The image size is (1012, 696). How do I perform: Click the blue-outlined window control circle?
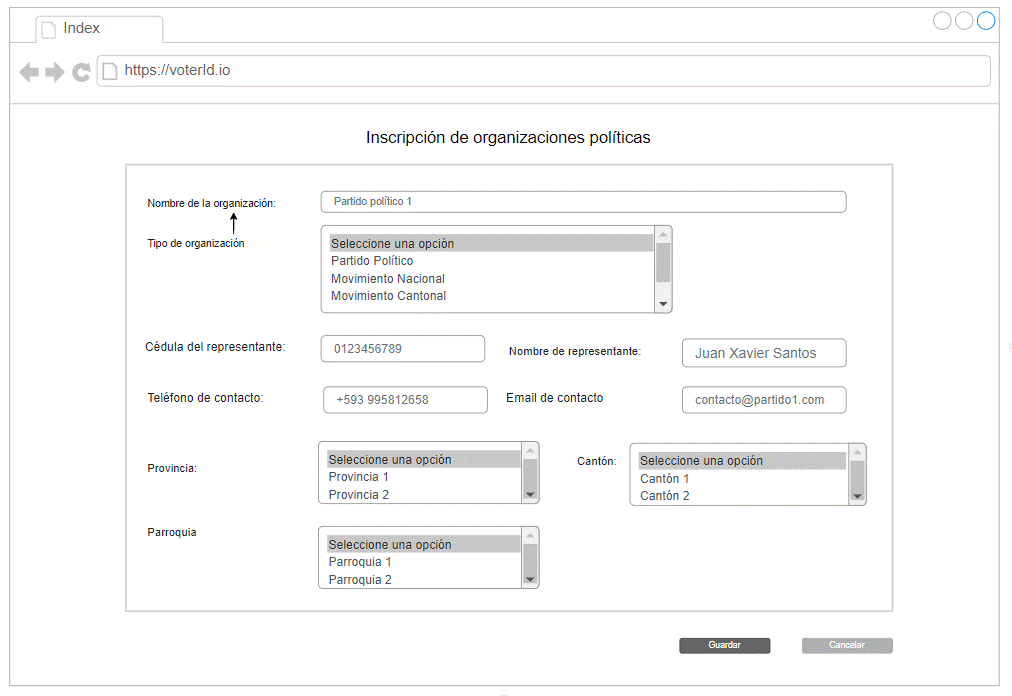[986, 21]
